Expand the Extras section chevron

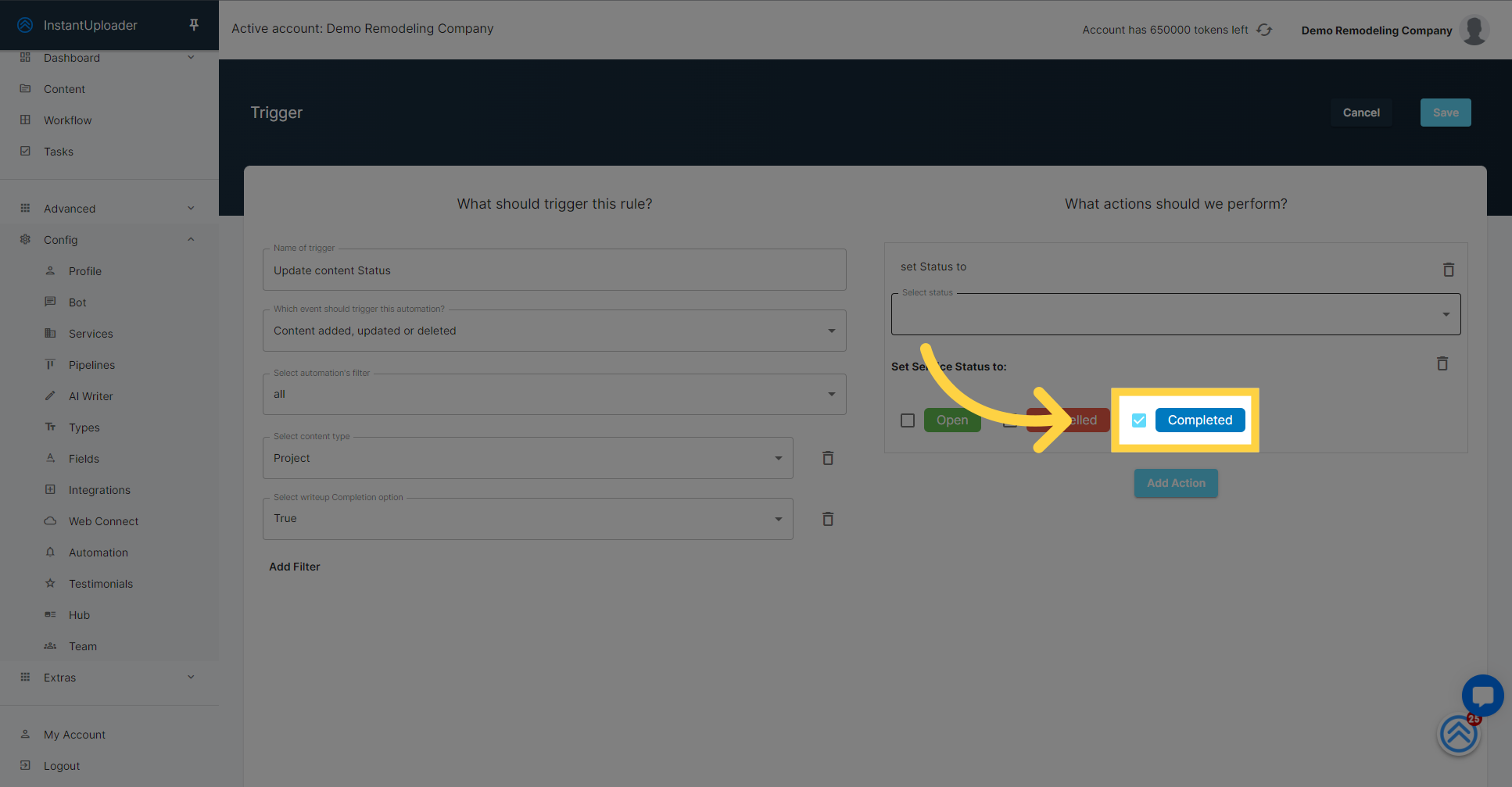[191, 677]
